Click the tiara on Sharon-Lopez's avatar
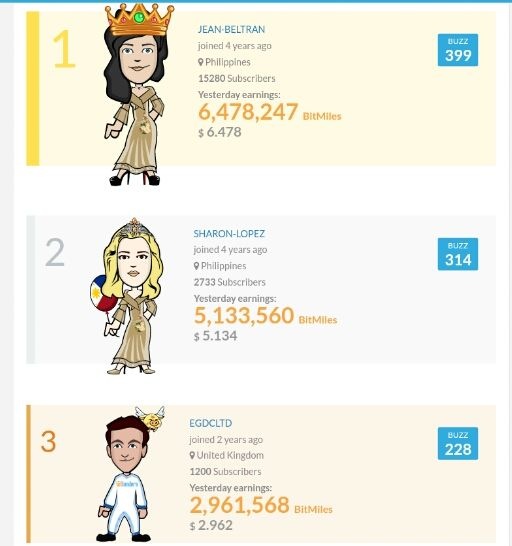 [x=134, y=226]
